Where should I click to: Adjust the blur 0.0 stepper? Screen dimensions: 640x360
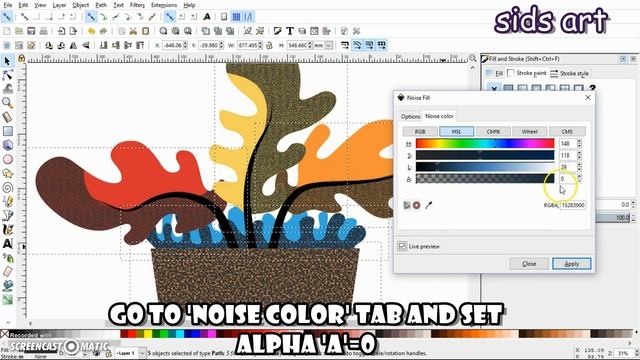click(633, 204)
